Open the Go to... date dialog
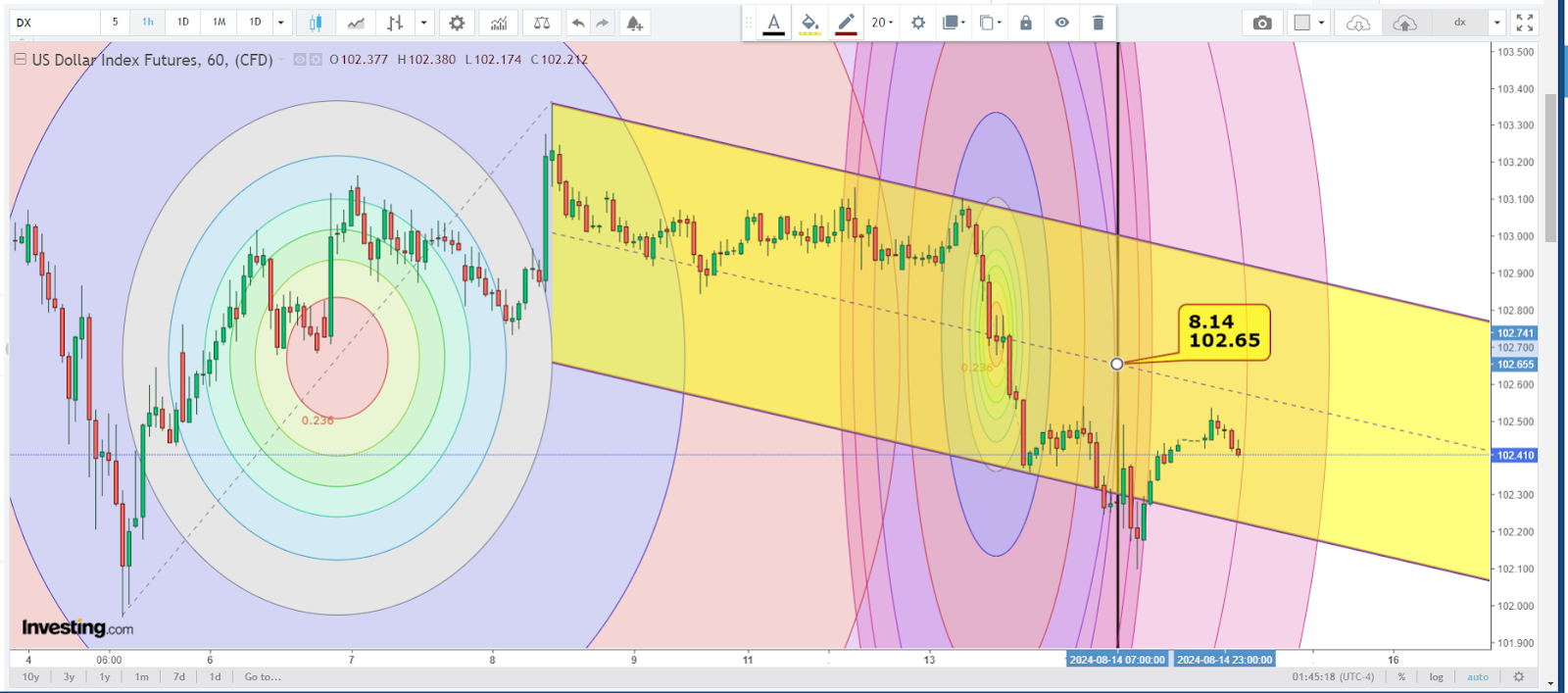The height and width of the screenshot is (693, 1568). pyautogui.click(x=263, y=676)
